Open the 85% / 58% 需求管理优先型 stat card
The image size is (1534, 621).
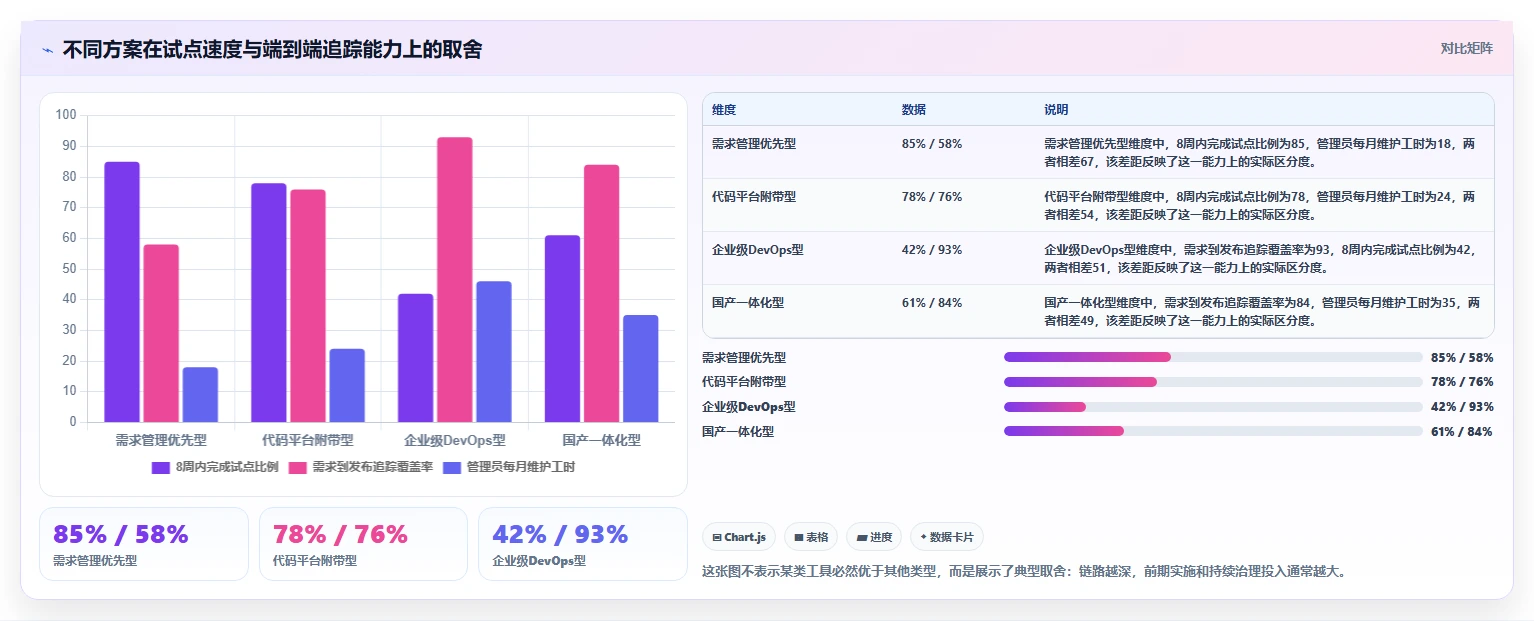(144, 544)
